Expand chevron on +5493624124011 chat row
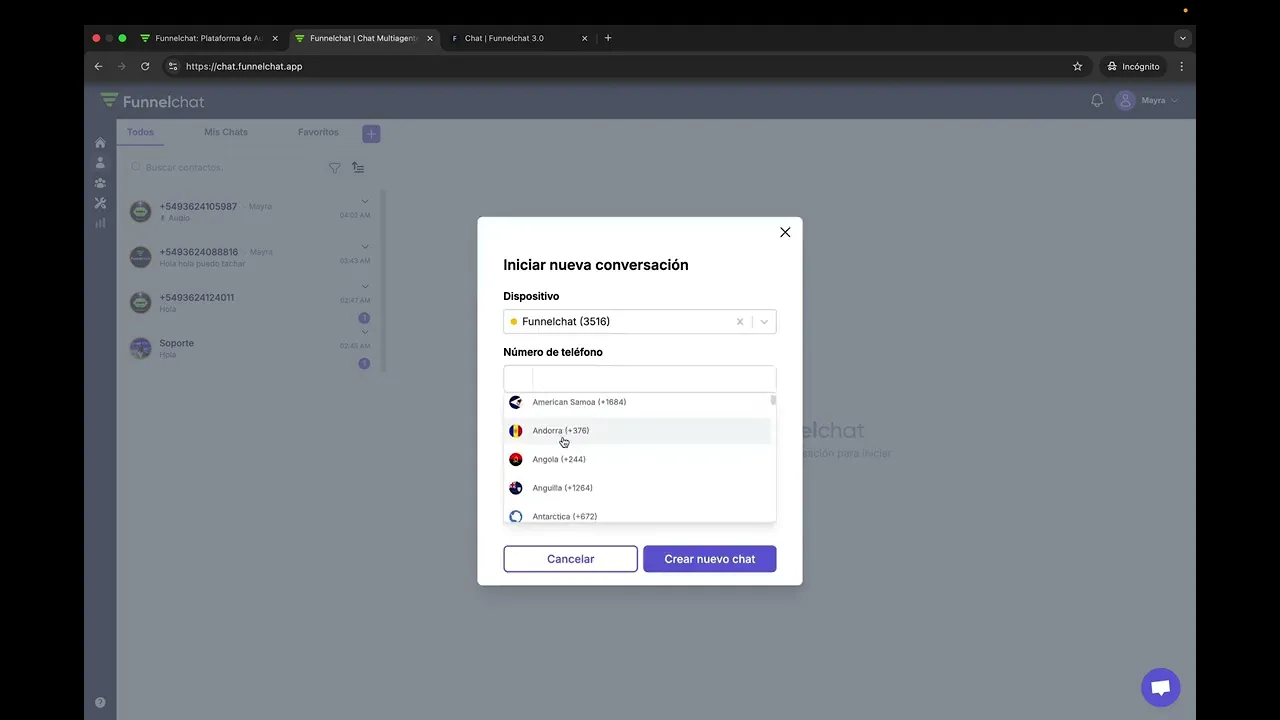Viewport: 1280px width, 720px height. [365, 287]
